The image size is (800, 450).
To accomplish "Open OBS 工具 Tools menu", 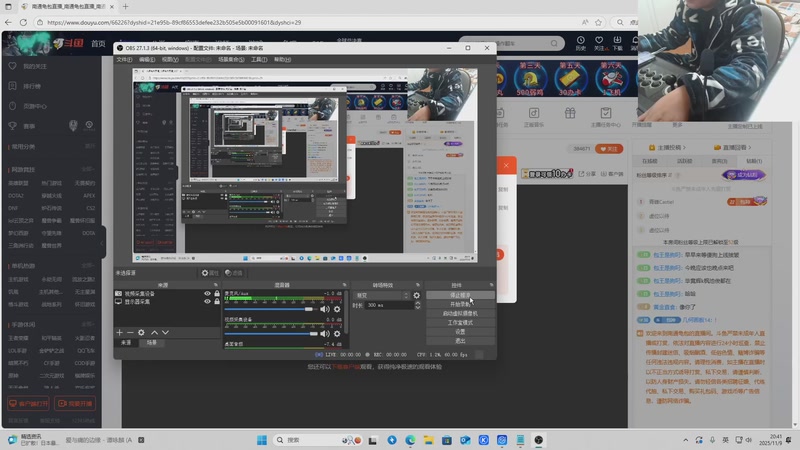I will pyautogui.click(x=259, y=60).
